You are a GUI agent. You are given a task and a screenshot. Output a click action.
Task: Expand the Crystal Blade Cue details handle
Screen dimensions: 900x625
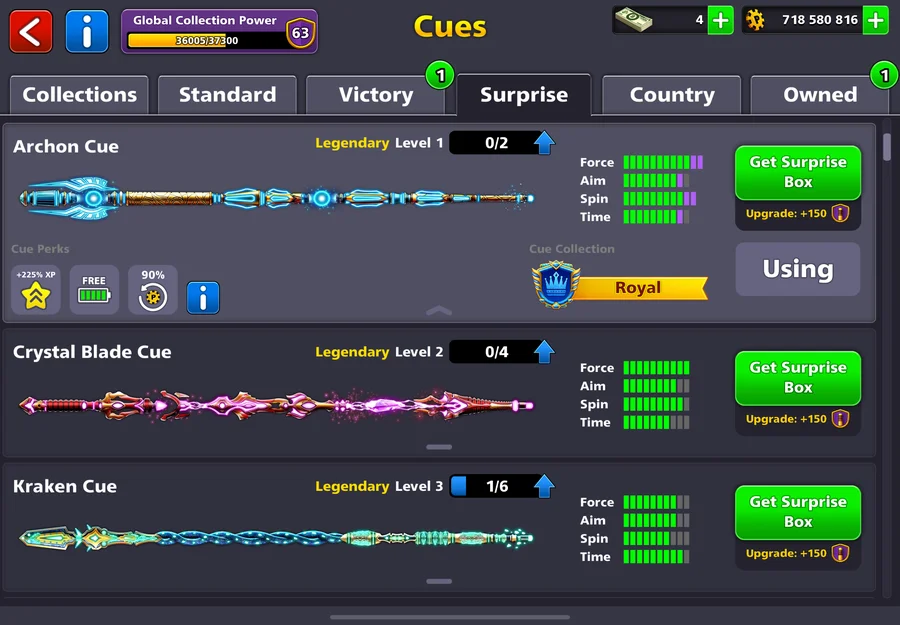point(439,447)
